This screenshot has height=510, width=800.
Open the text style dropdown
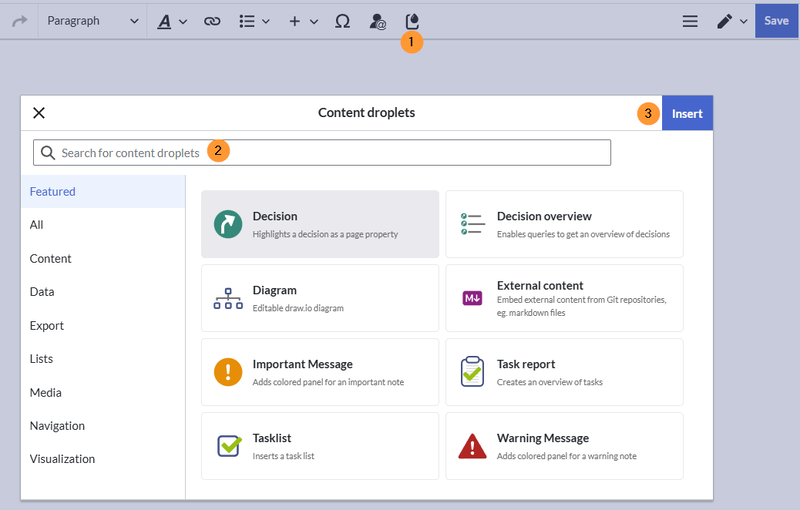click(172, 21)
